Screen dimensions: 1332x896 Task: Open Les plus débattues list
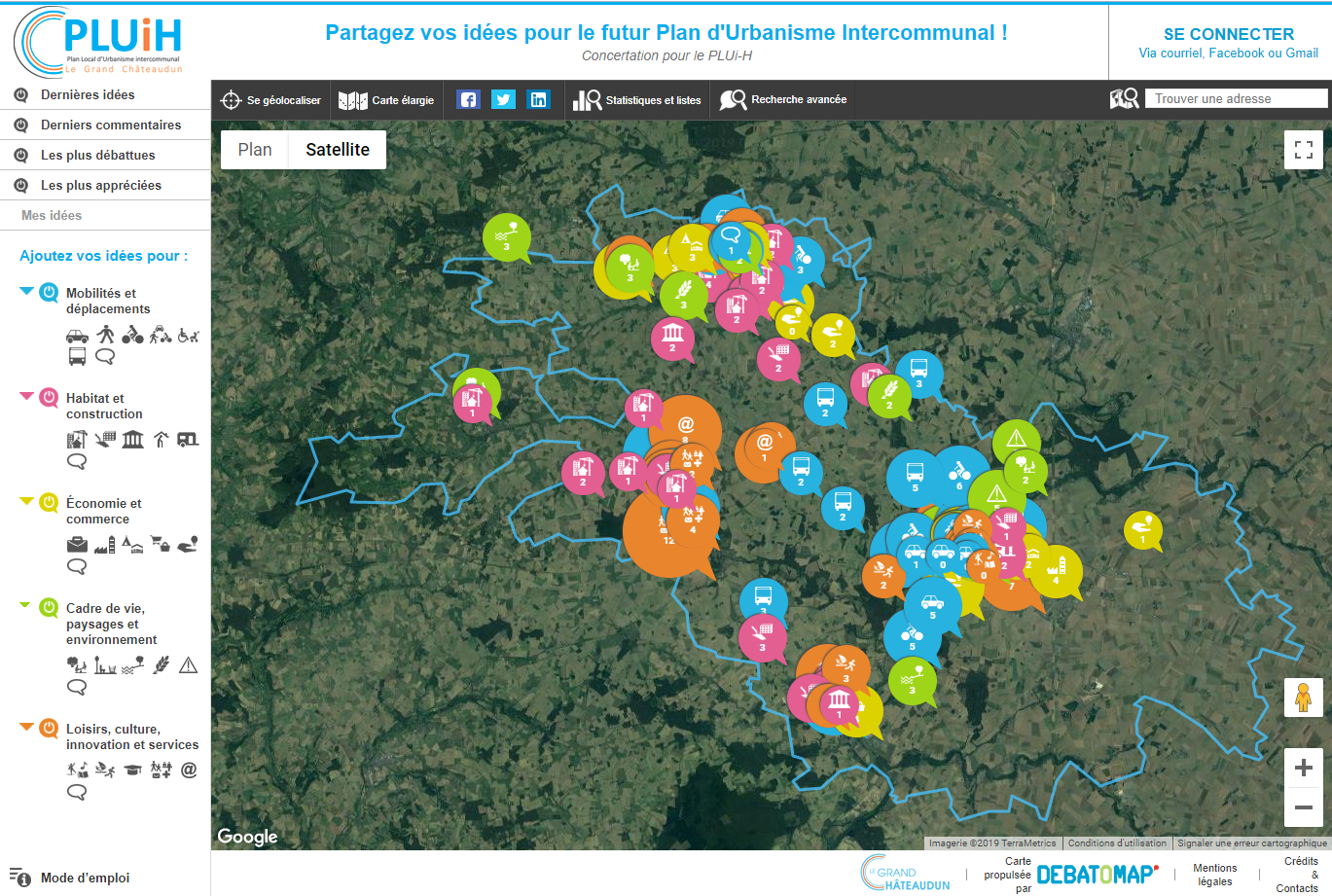coord(97,155)
